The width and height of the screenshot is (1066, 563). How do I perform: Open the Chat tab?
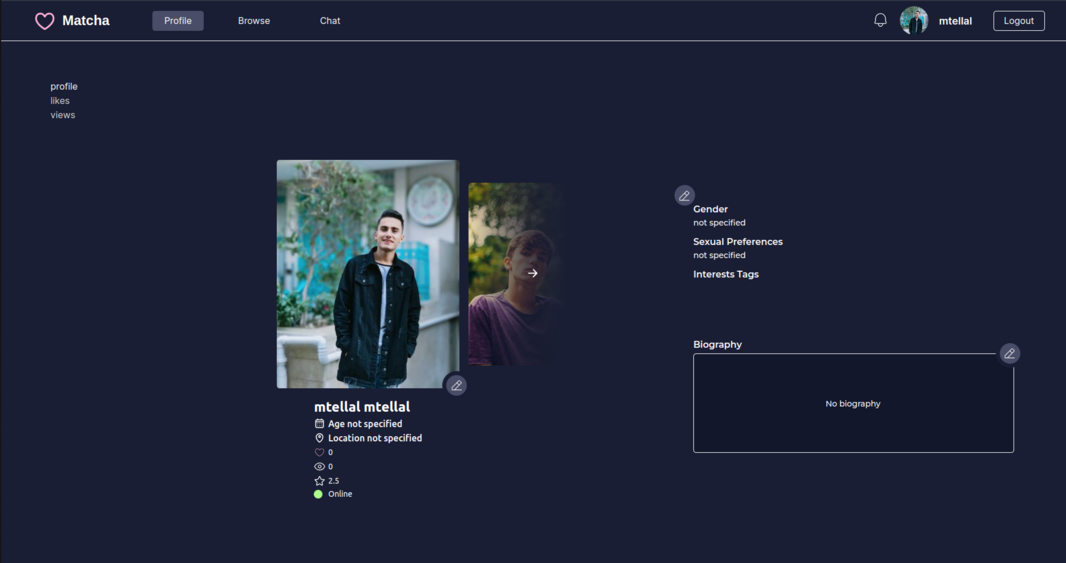330,21
